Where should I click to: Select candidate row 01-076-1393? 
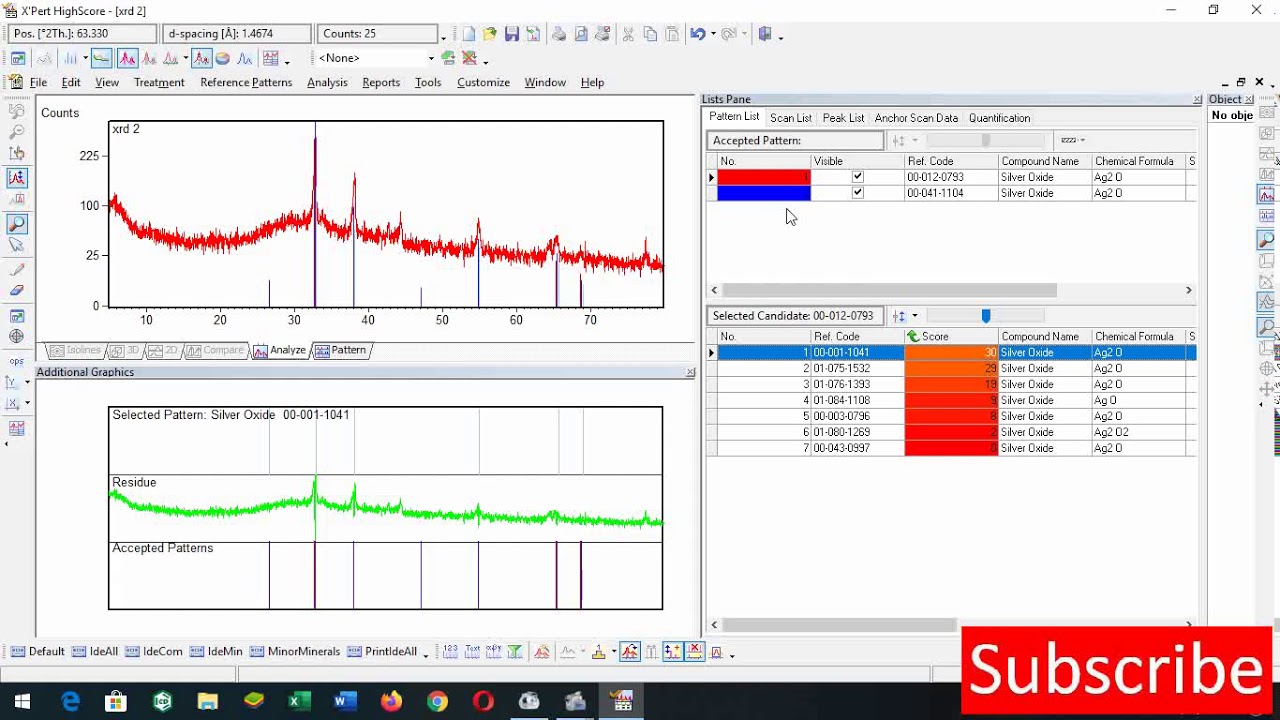coord(951,384)
